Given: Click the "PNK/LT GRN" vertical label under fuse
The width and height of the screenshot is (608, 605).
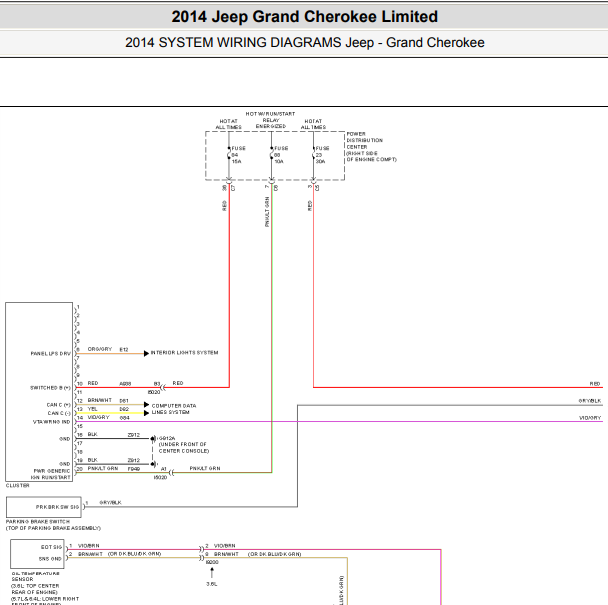Looking at the screenshot, I should [x=267, y=212].
